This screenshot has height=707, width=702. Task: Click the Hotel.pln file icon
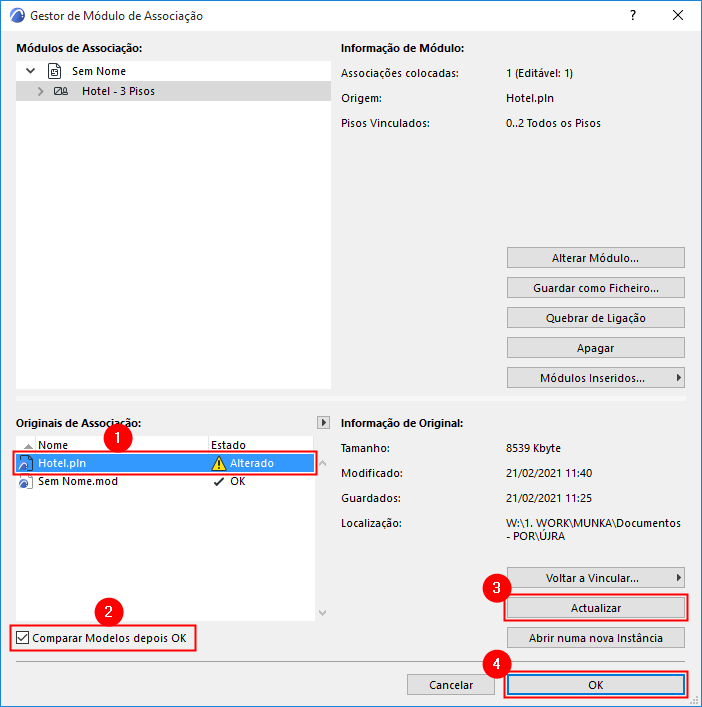tap(25, 463)
